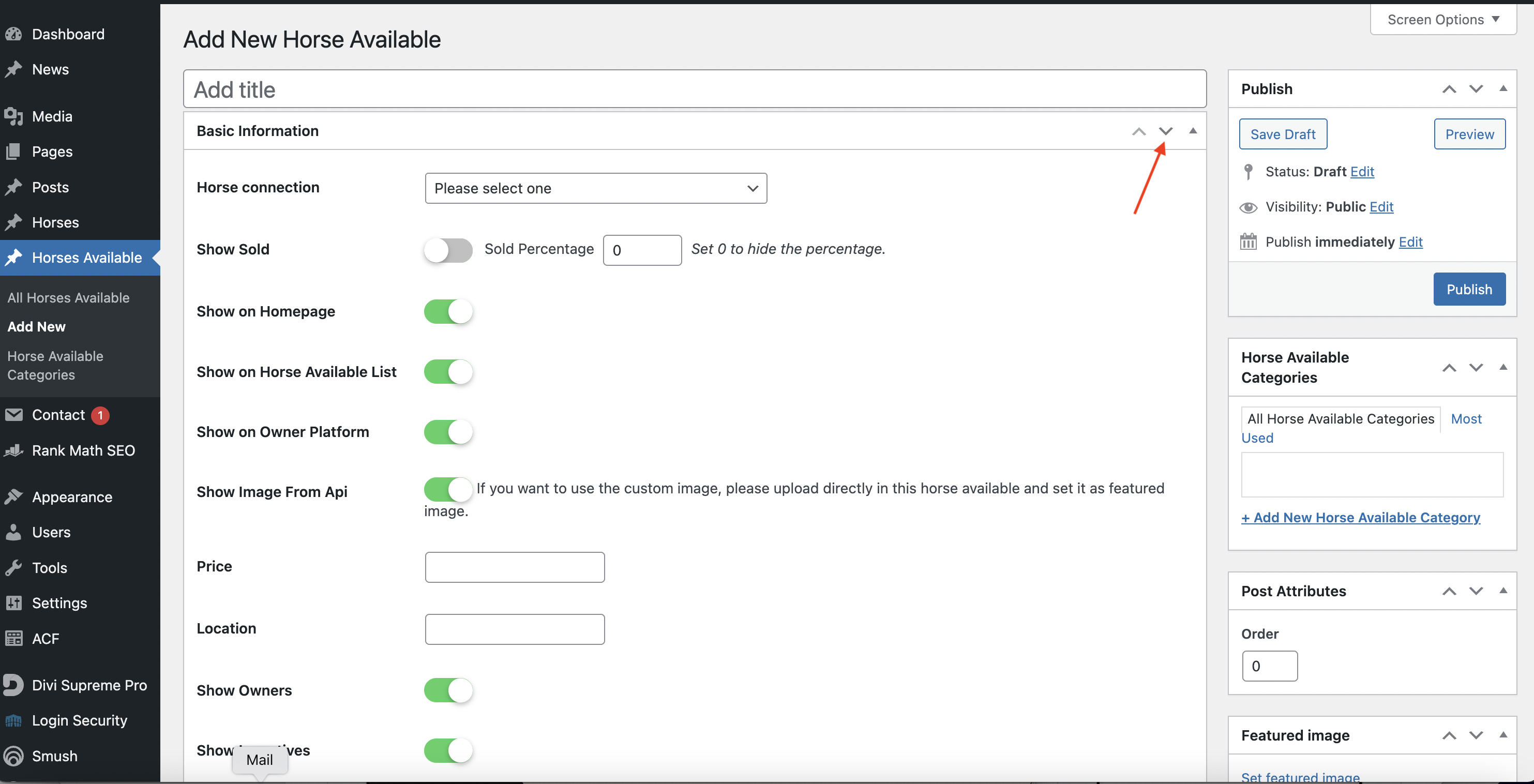The image size is (1534, 784).
Task: Click the Sold Percentage number field
Action: tap(641, 250)
